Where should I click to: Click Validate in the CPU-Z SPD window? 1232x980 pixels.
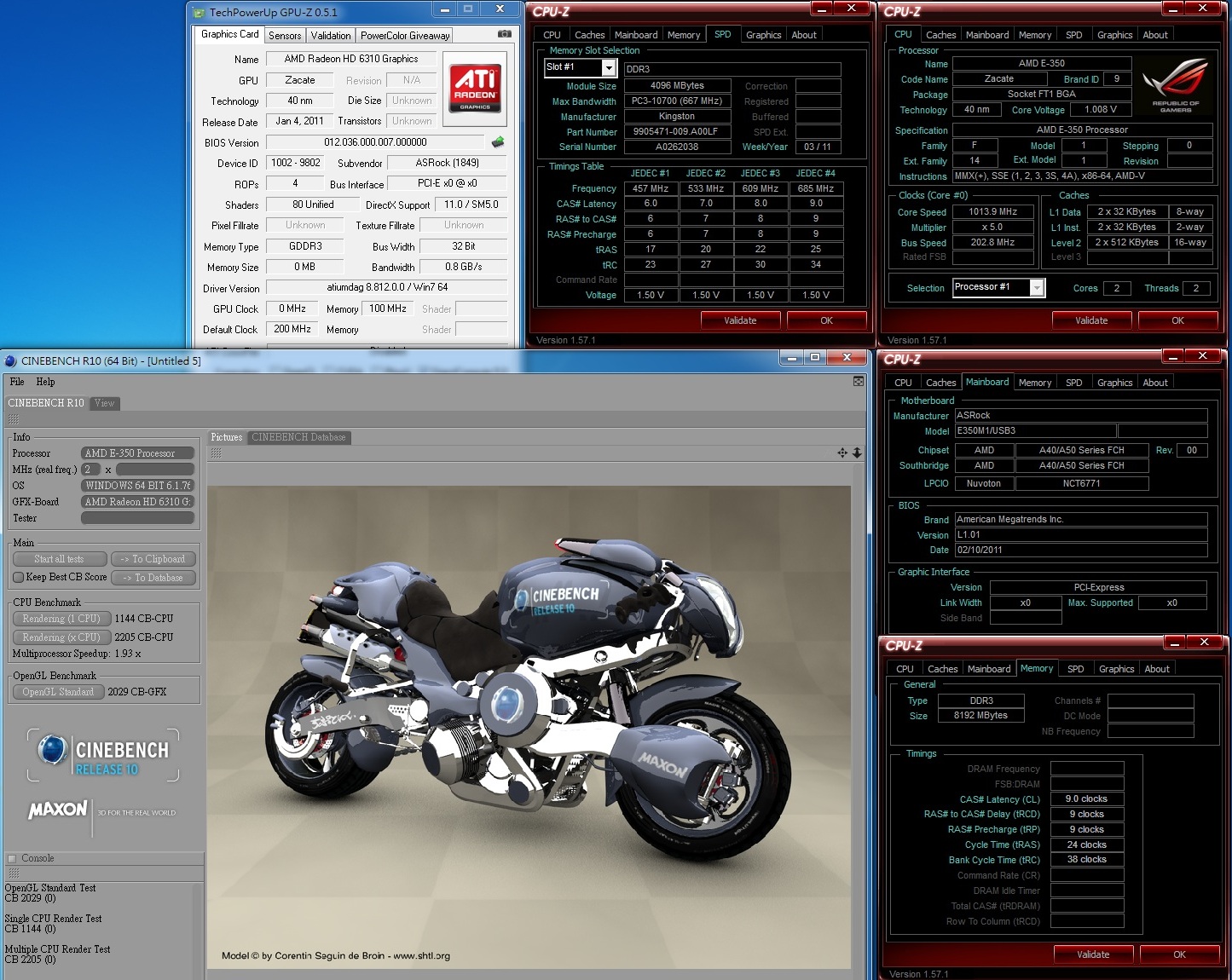click(740, 320)
